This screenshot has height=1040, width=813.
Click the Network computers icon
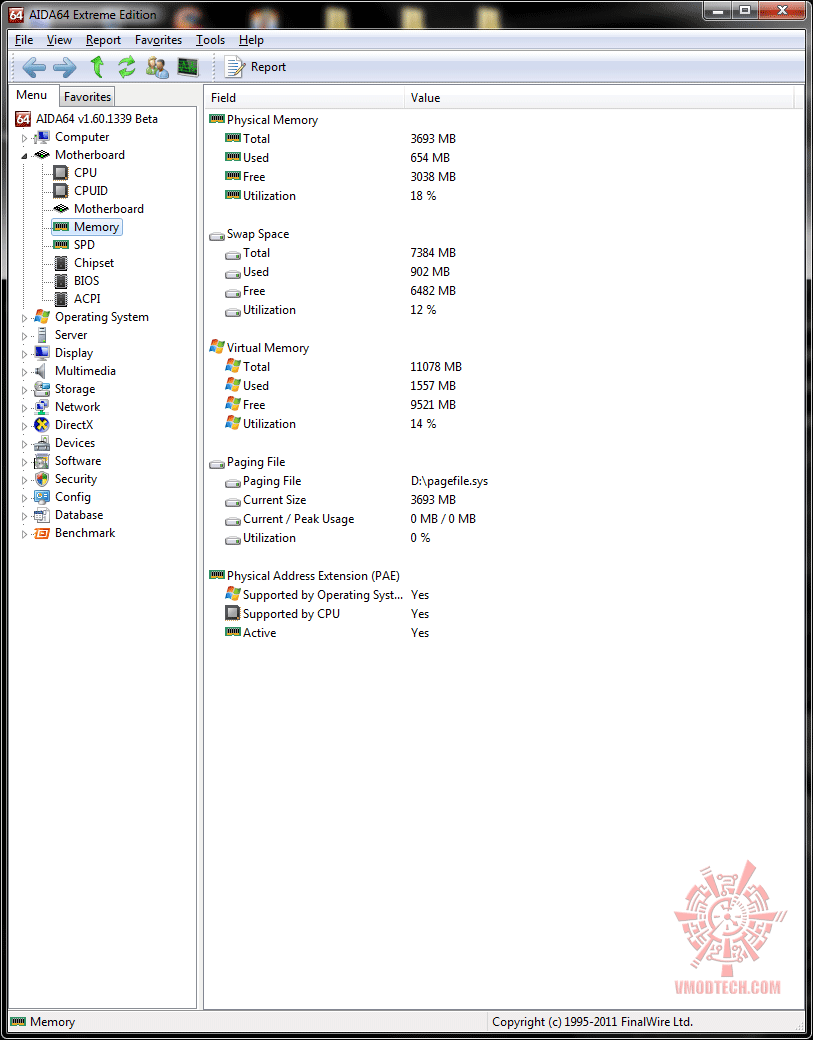[x=42, y=407]
